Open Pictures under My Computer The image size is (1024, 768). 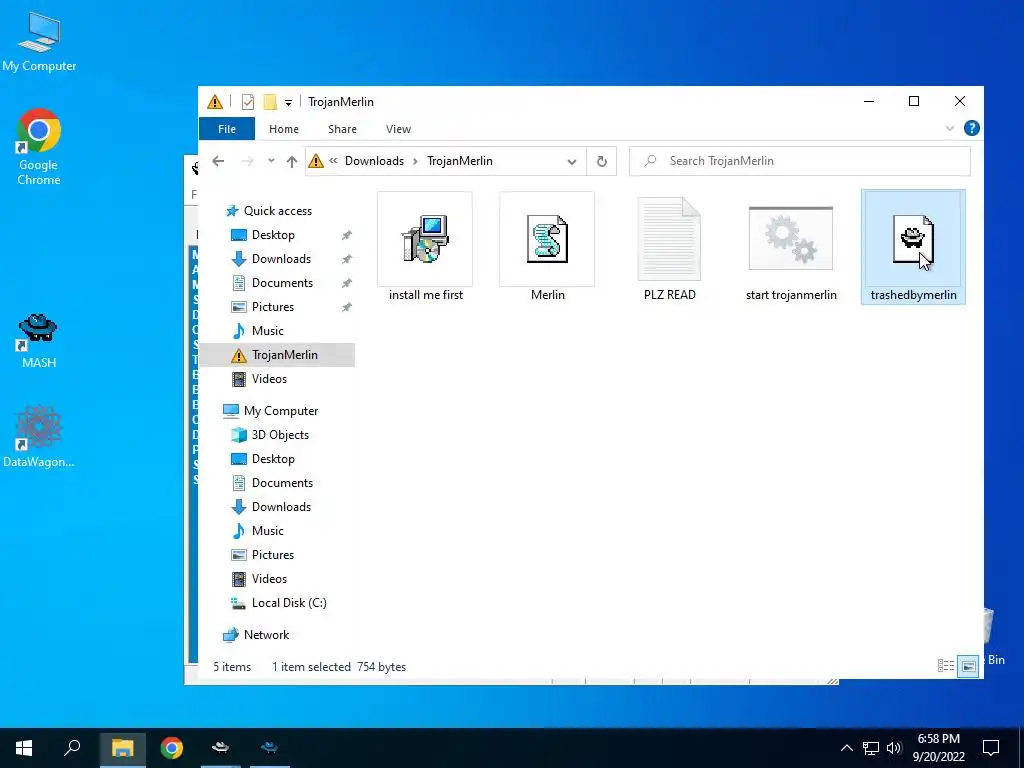[272, 554]
